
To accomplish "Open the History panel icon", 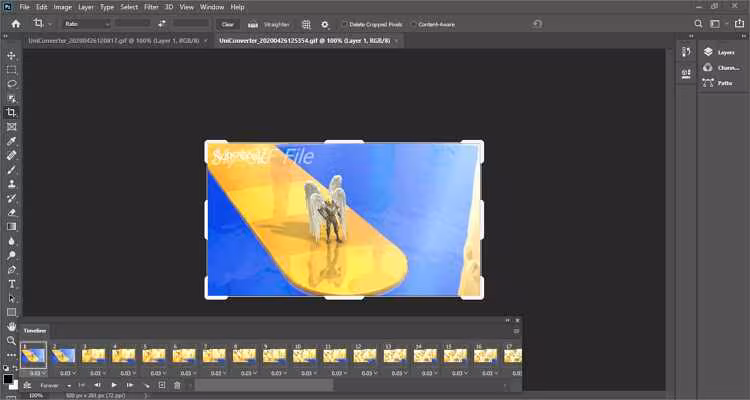I will point(686,52).
